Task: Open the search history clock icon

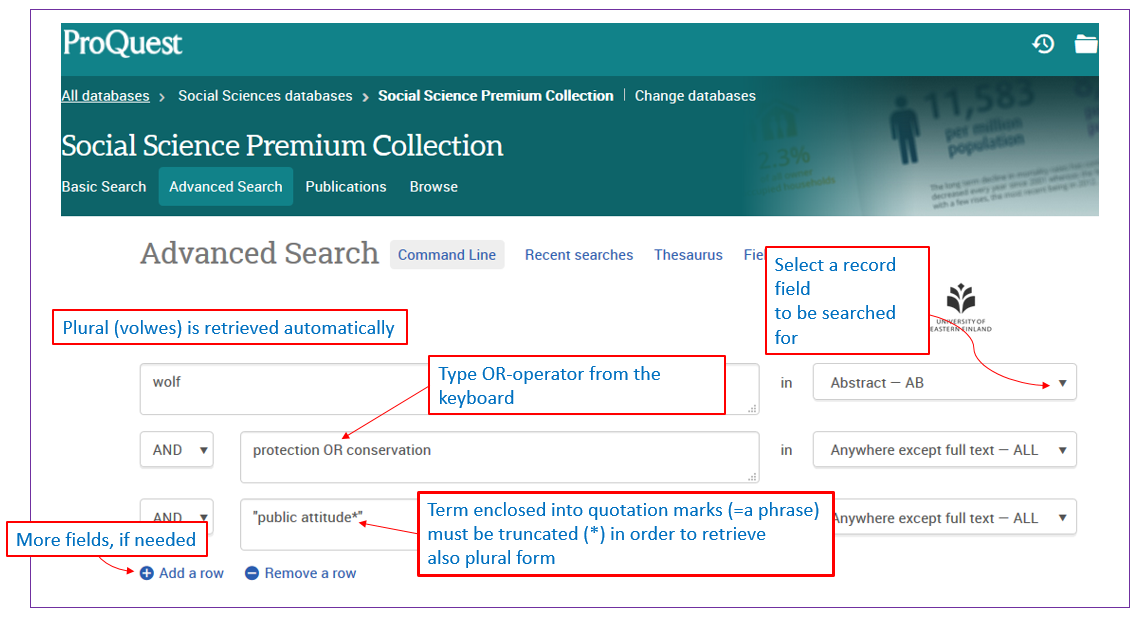Action: click(1043, 44)
